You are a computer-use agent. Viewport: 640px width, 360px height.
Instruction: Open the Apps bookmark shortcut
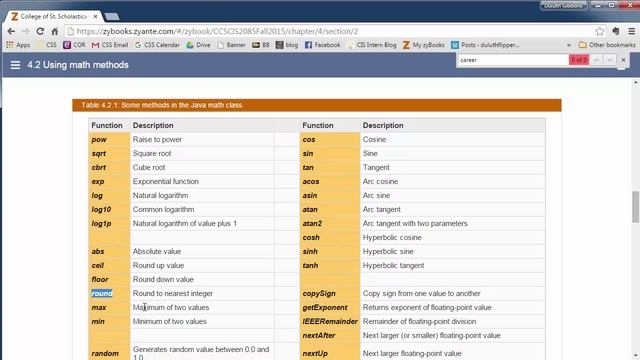click(18, 45)
